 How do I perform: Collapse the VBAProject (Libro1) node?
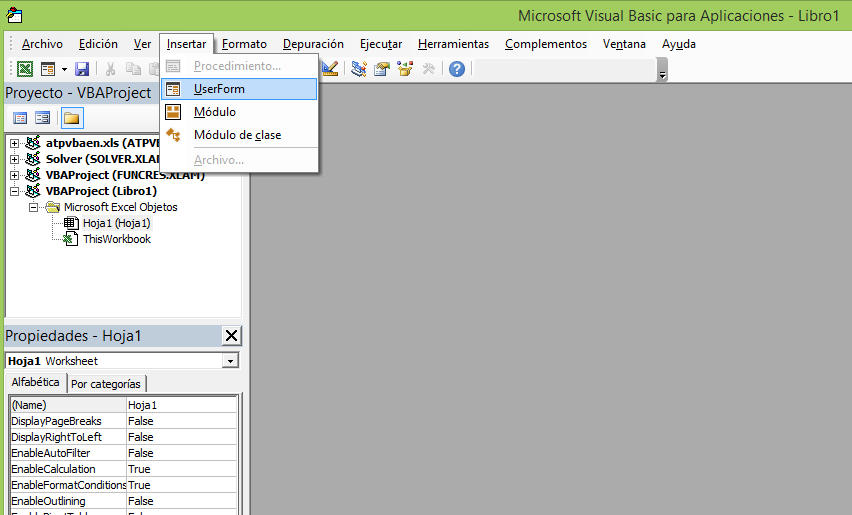pyautogui.click(x=15, y=191)
